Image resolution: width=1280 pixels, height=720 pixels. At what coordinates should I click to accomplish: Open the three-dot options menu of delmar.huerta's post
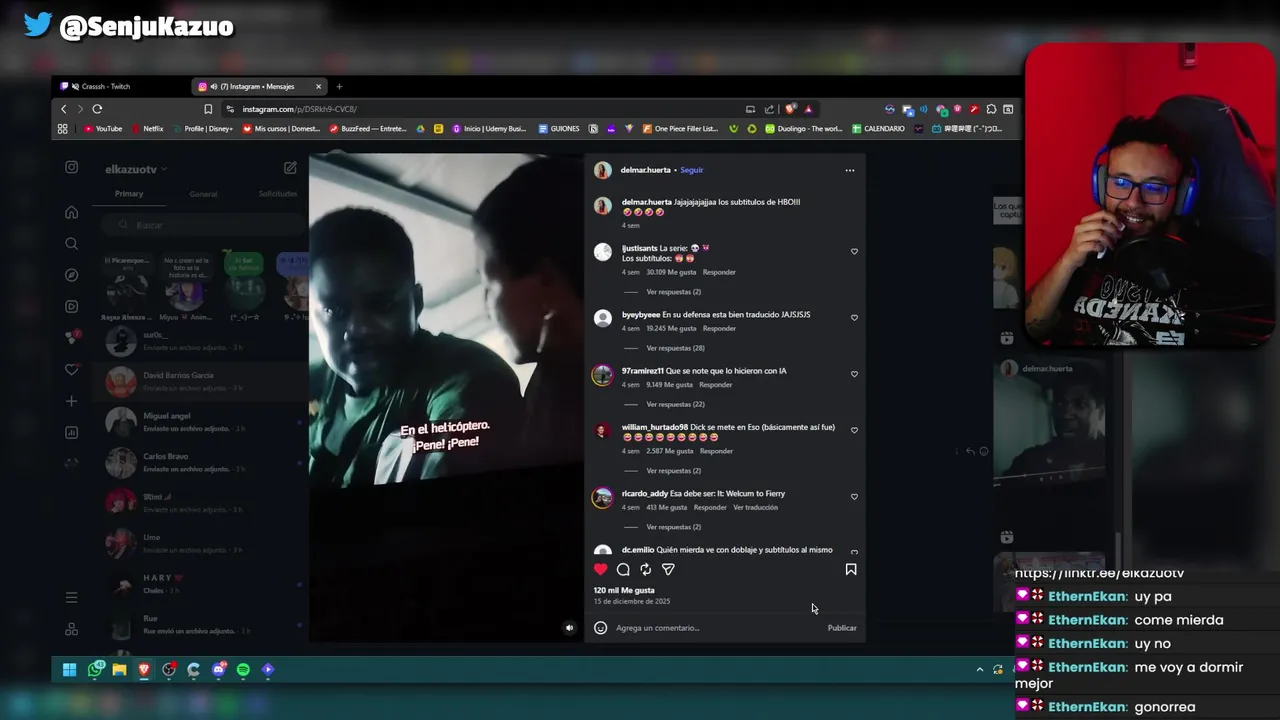850,170
